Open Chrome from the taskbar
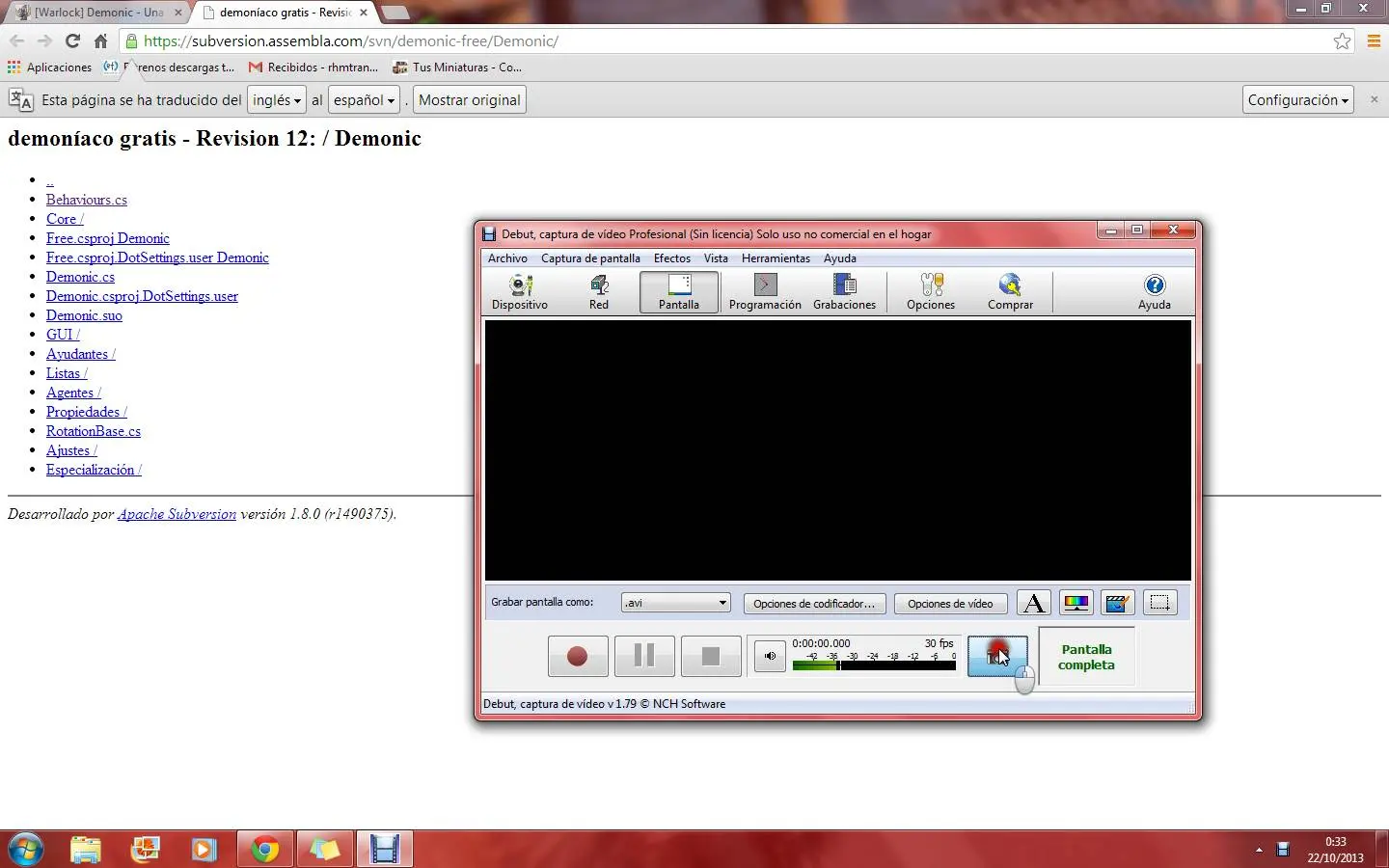Image resolution: width=1389 pixels, height=868 pixels. coord(264,849)
